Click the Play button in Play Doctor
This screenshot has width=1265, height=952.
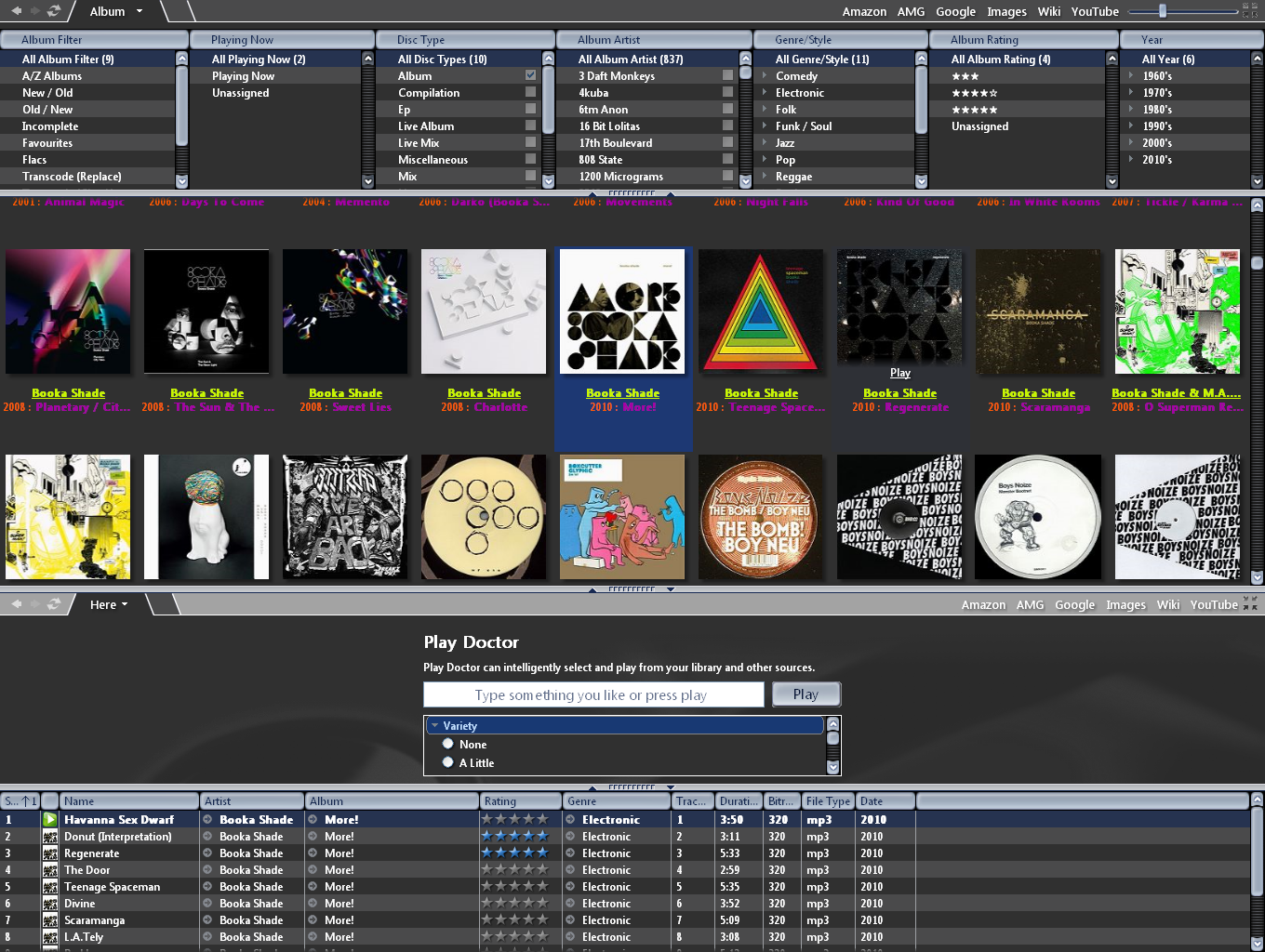(x=806, y=694)
